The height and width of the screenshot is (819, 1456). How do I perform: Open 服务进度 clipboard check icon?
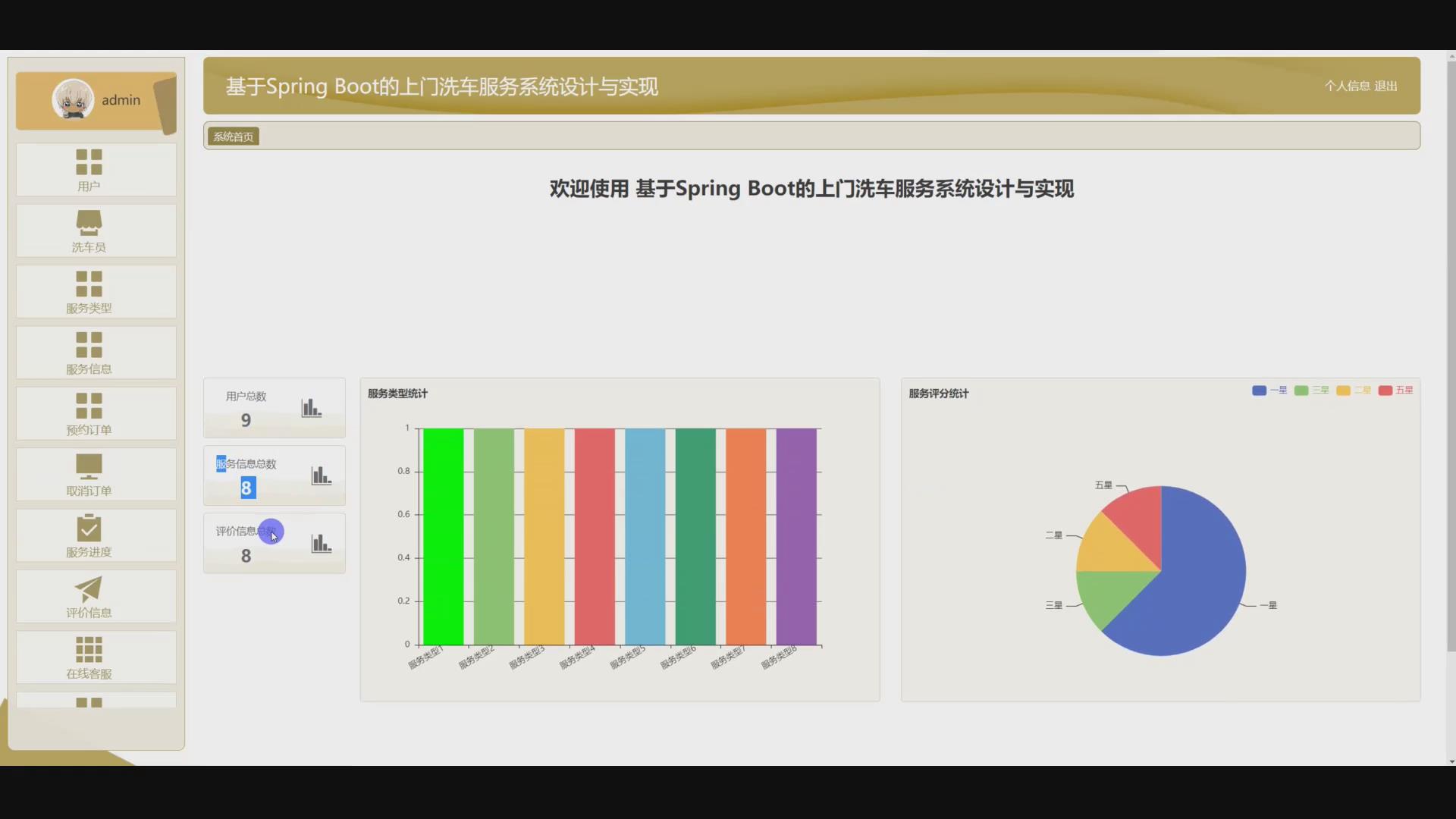[x=89, y=528]
